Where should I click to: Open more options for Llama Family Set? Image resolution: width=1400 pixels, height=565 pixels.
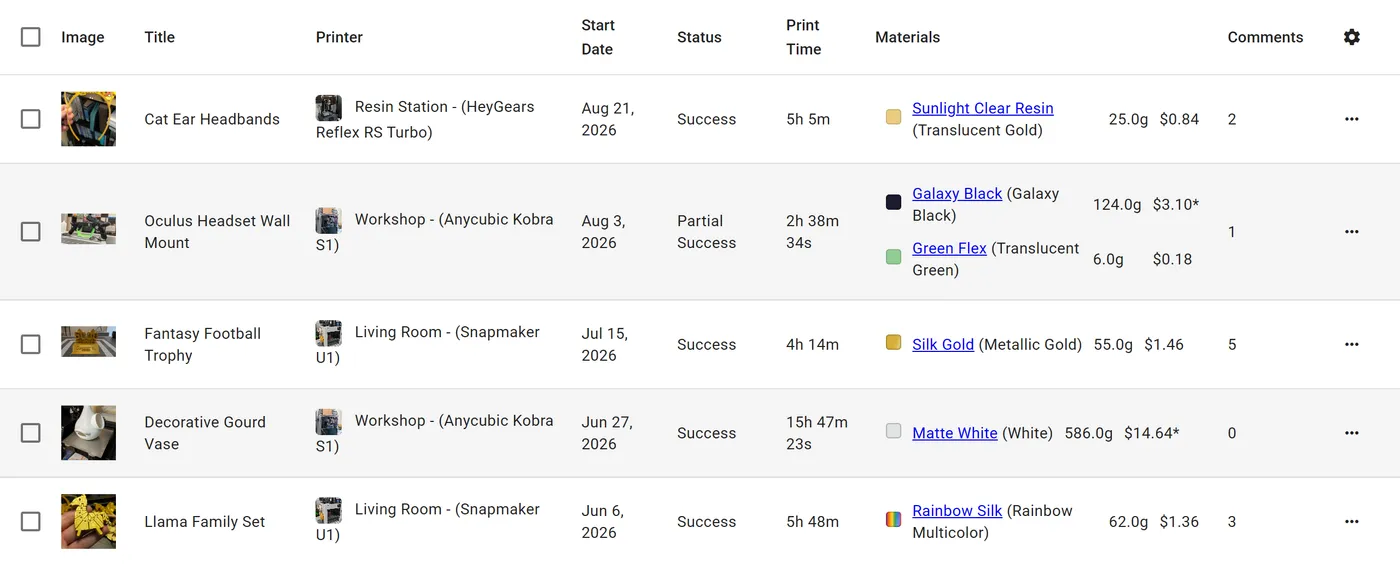(x=1352, y=521)
